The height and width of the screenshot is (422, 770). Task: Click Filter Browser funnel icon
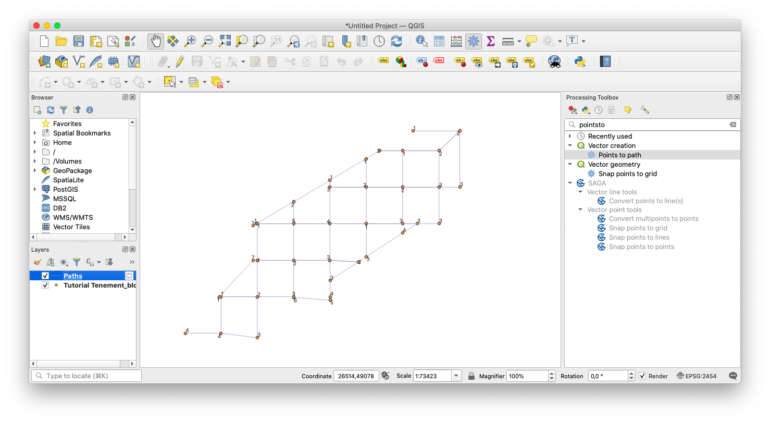pyautogui.click(x=63, y=110)
